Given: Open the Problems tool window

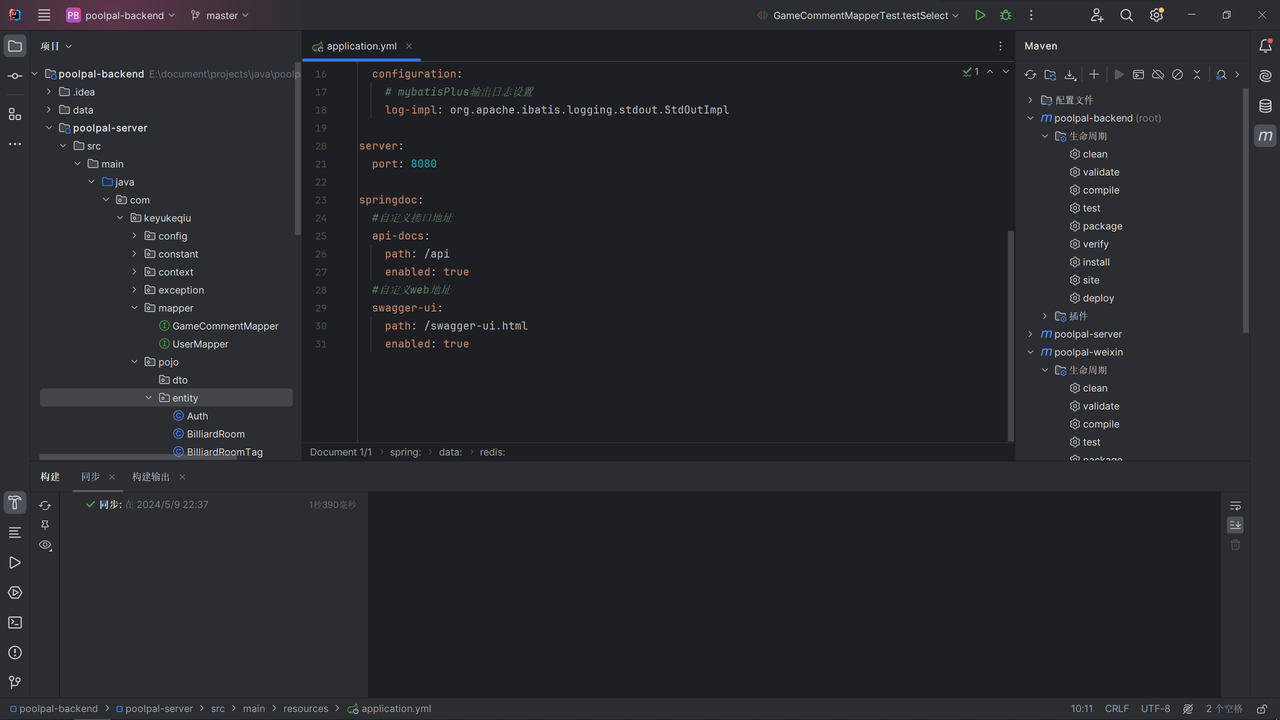Looking at the screenshot, I should pos(15,652).
